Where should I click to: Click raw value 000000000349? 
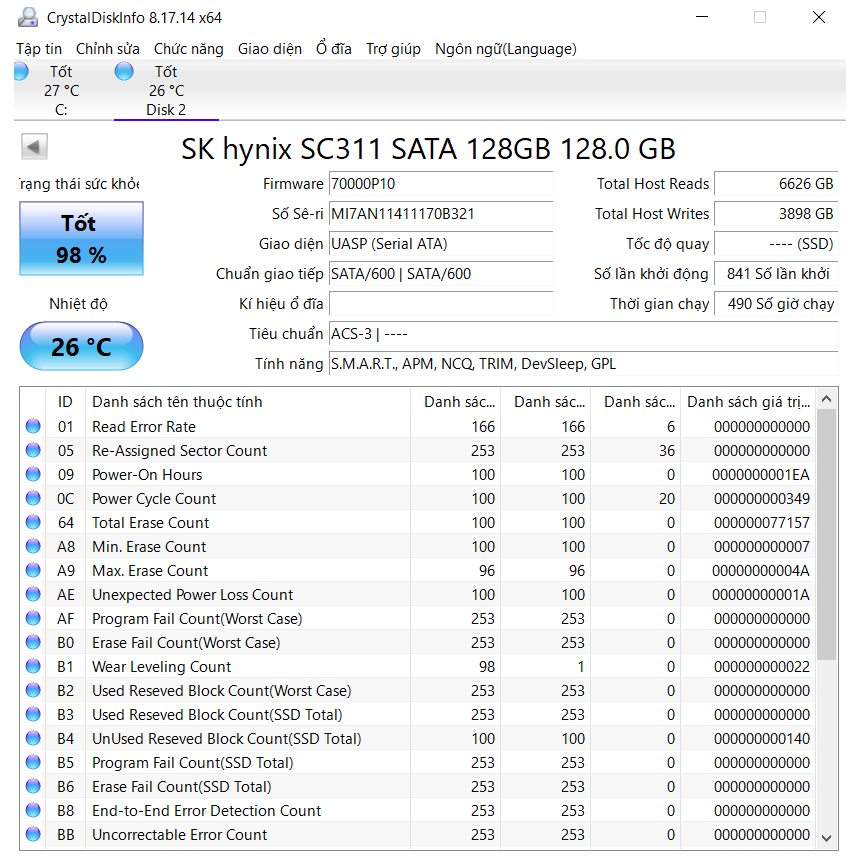[761, 499]
